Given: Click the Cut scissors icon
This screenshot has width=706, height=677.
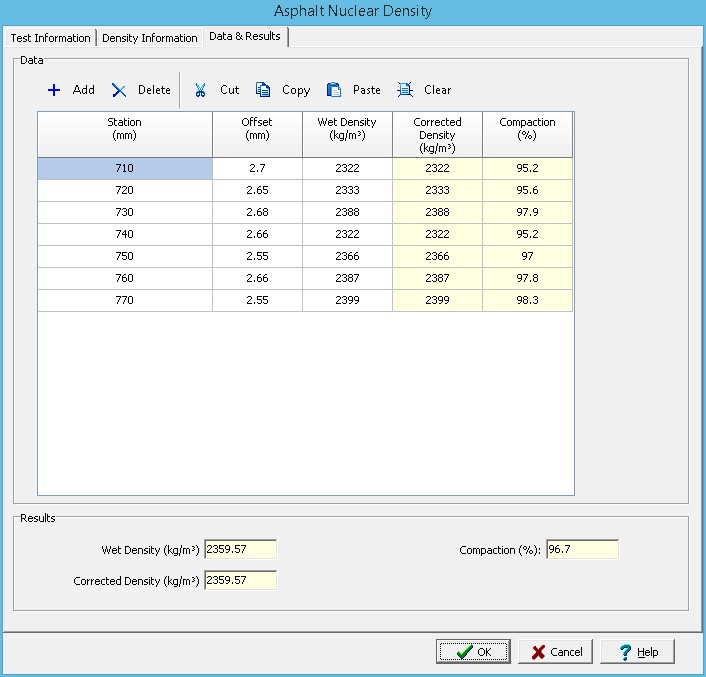Looking at the screenshot, I should tap(201, 90).
